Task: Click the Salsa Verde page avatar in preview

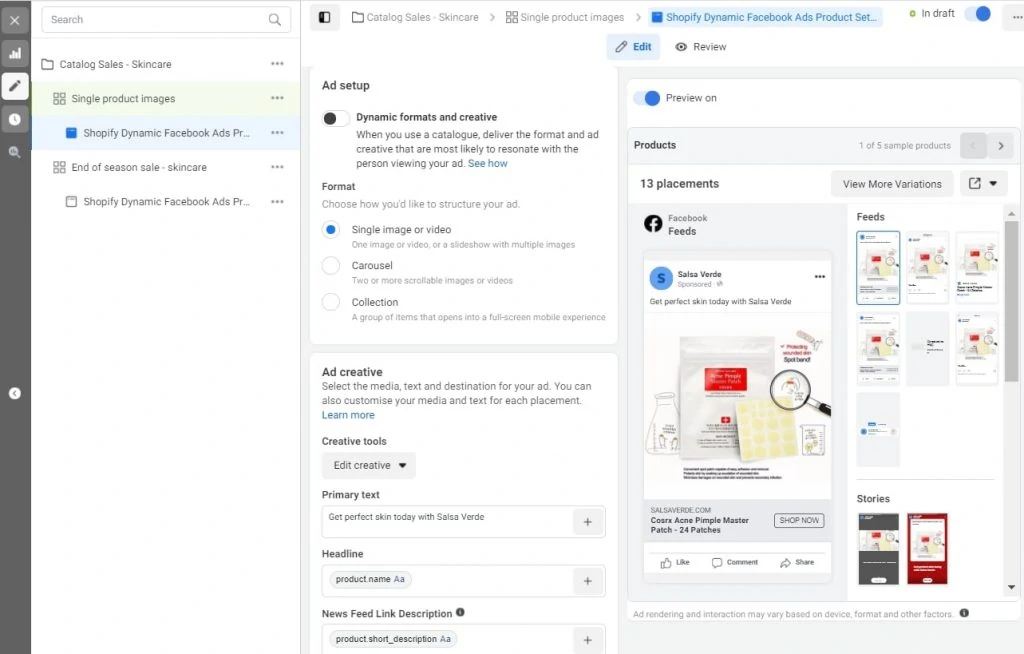Action: (x=661, y=278)
